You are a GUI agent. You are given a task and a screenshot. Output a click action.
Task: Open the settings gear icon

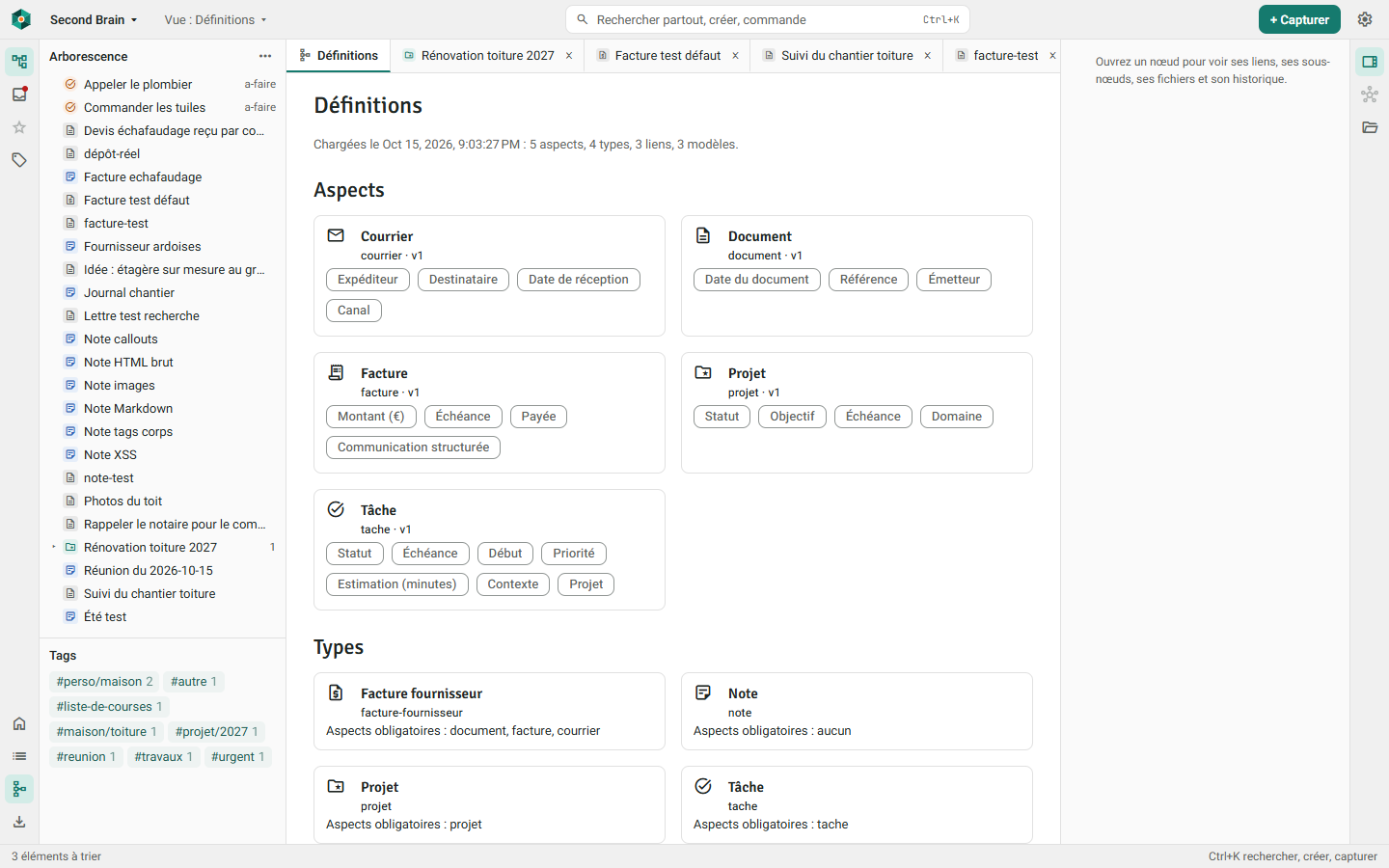1365,19
